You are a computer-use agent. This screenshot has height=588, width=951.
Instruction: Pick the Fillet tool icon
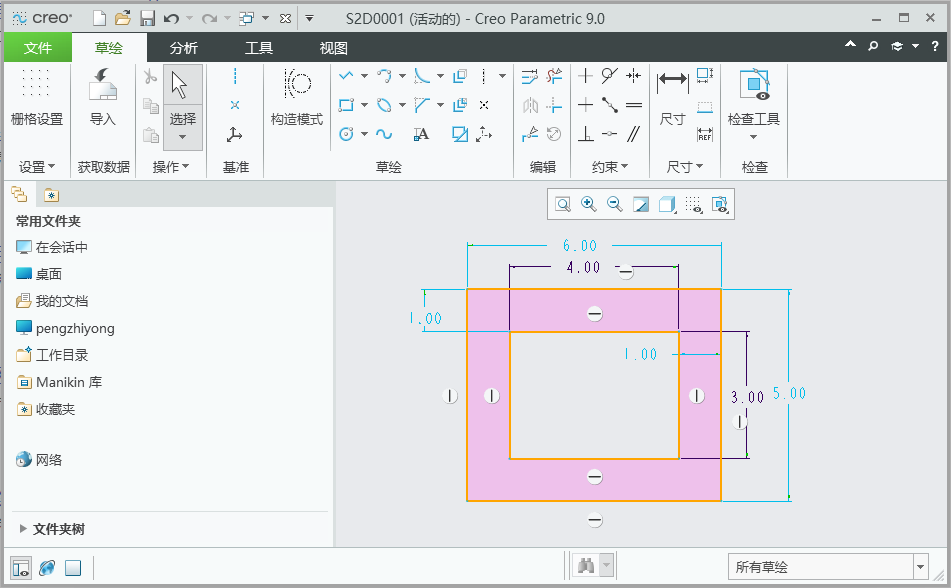coord(422,76)
